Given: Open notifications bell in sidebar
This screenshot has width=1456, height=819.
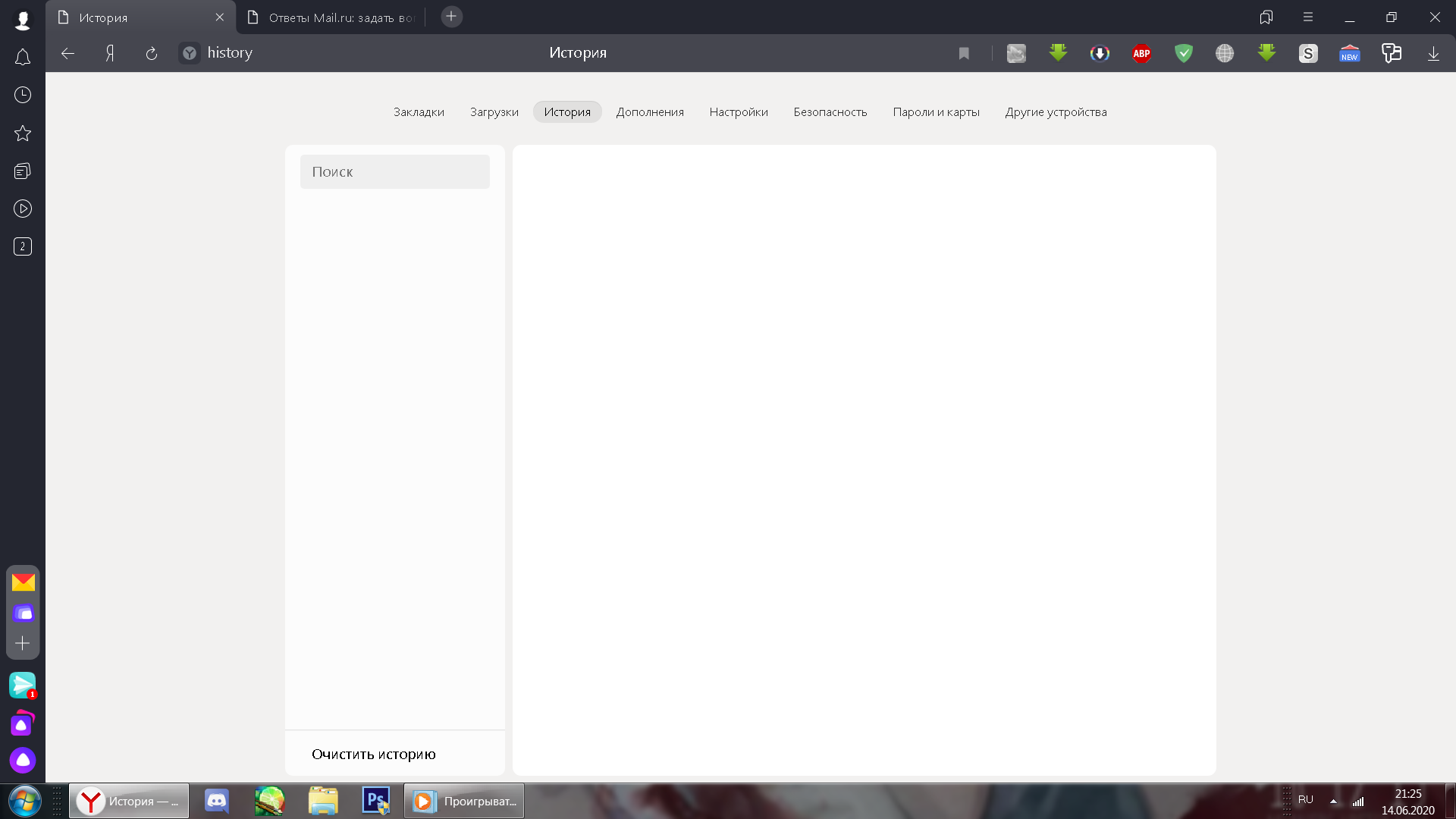Looking at the screenshot, I should pyautogui.click(x=23, y=58).
